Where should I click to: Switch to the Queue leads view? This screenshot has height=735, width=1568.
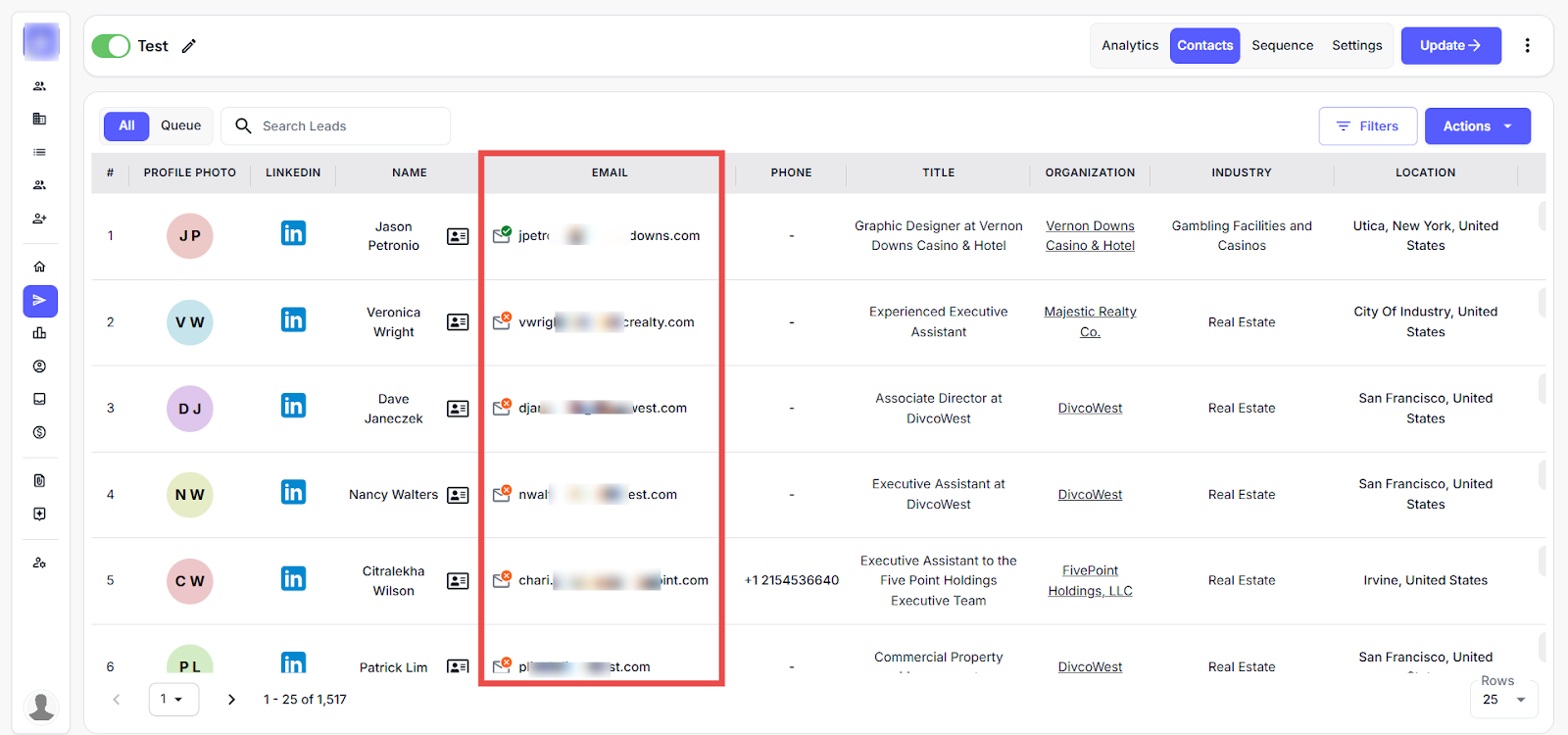180,125
